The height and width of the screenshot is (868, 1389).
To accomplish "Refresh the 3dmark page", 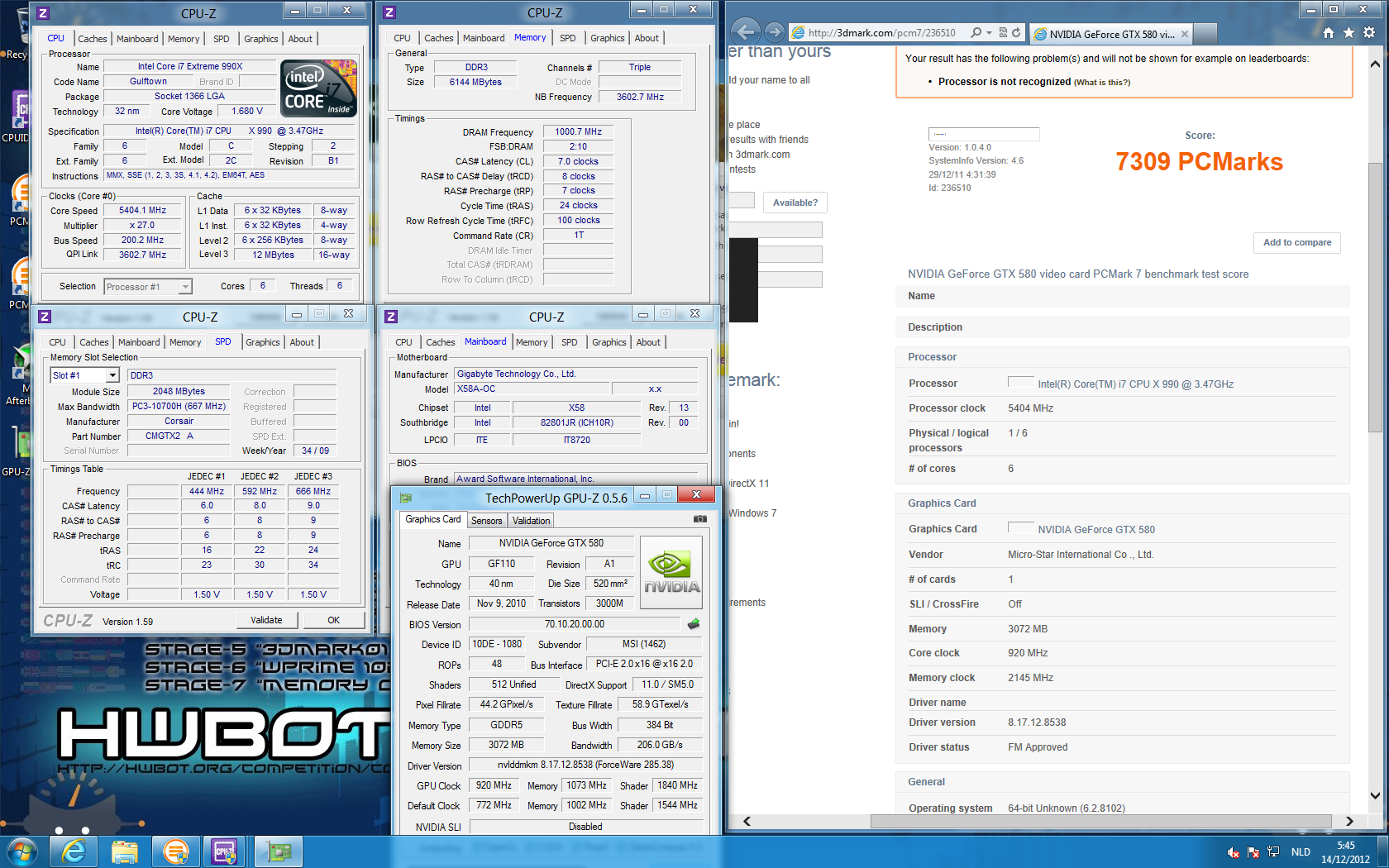I will pyautogui.click(x=1016, y=33).
